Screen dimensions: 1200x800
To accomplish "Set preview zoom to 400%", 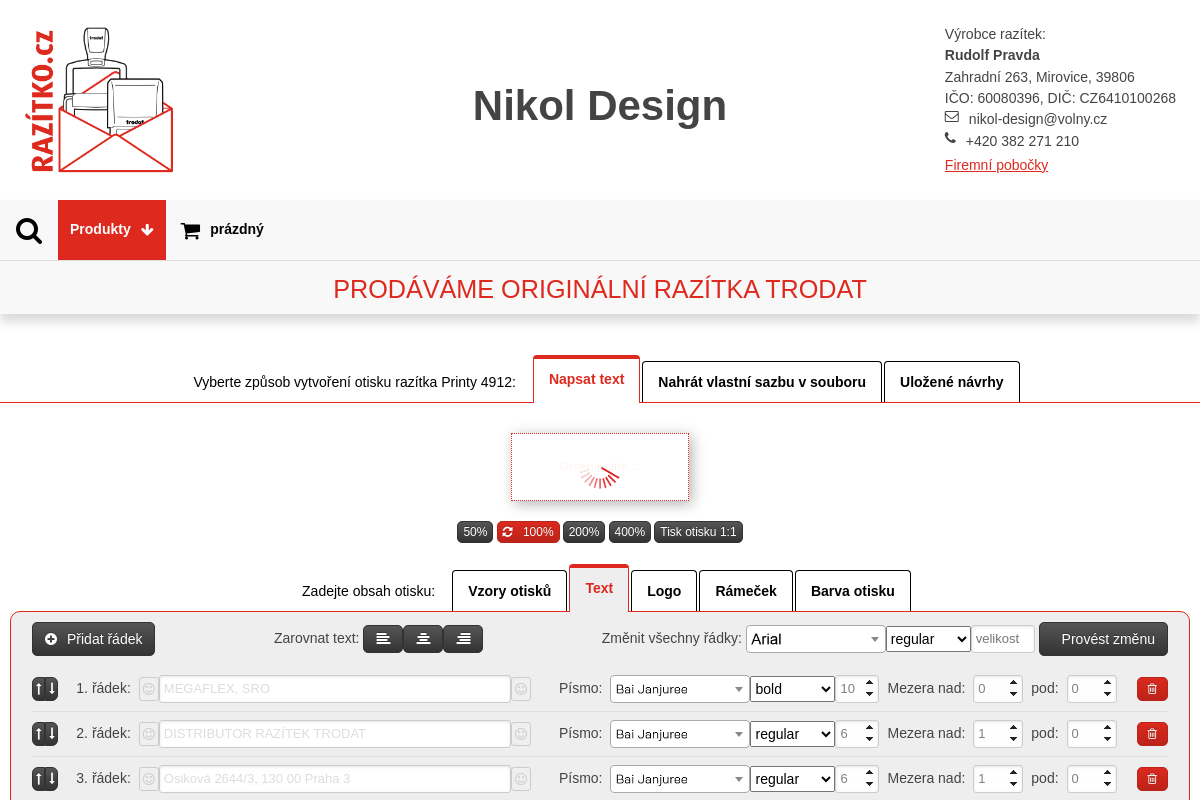I will [x=630, y=532].
